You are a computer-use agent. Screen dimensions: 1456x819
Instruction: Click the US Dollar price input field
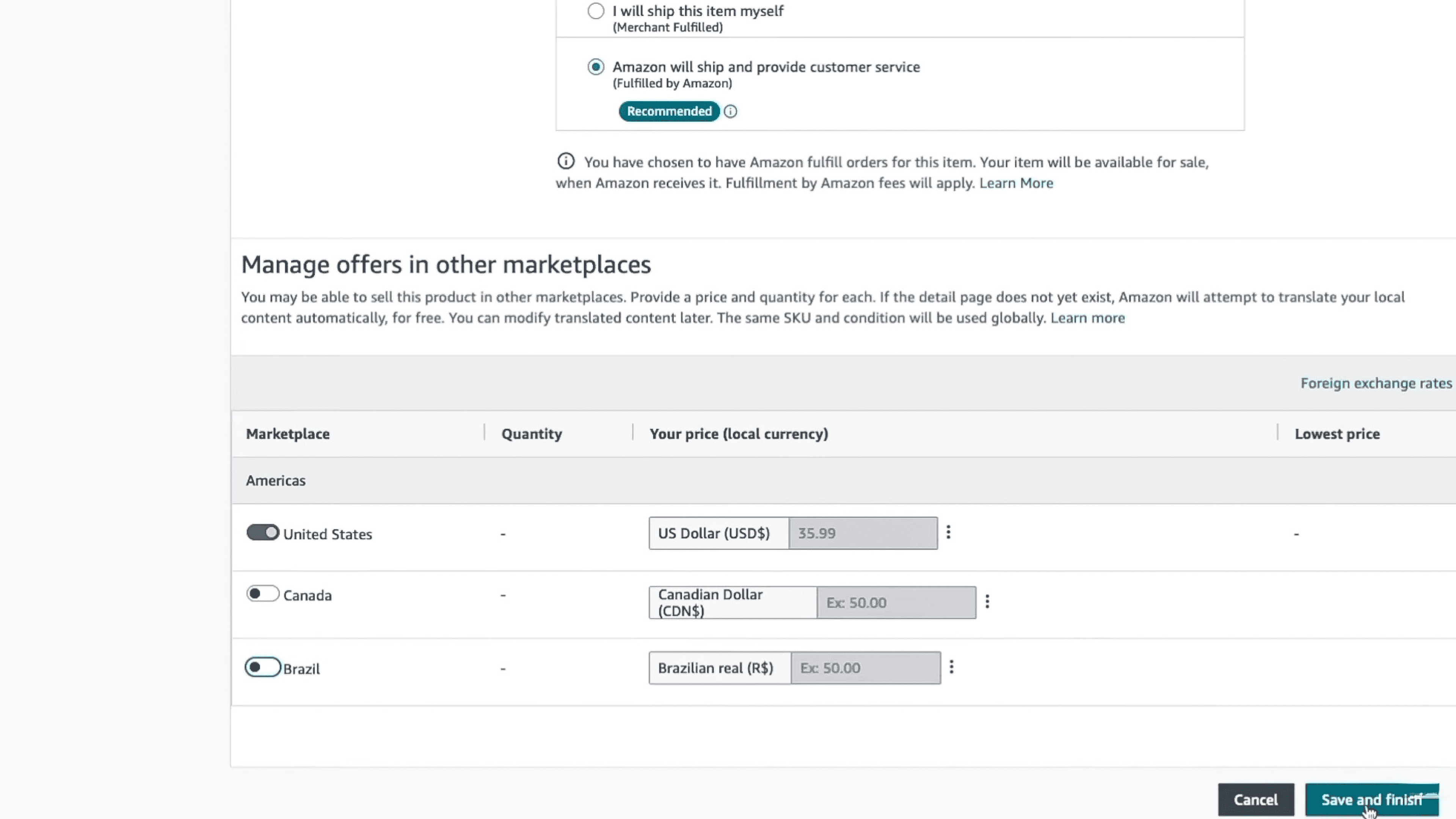863,533
